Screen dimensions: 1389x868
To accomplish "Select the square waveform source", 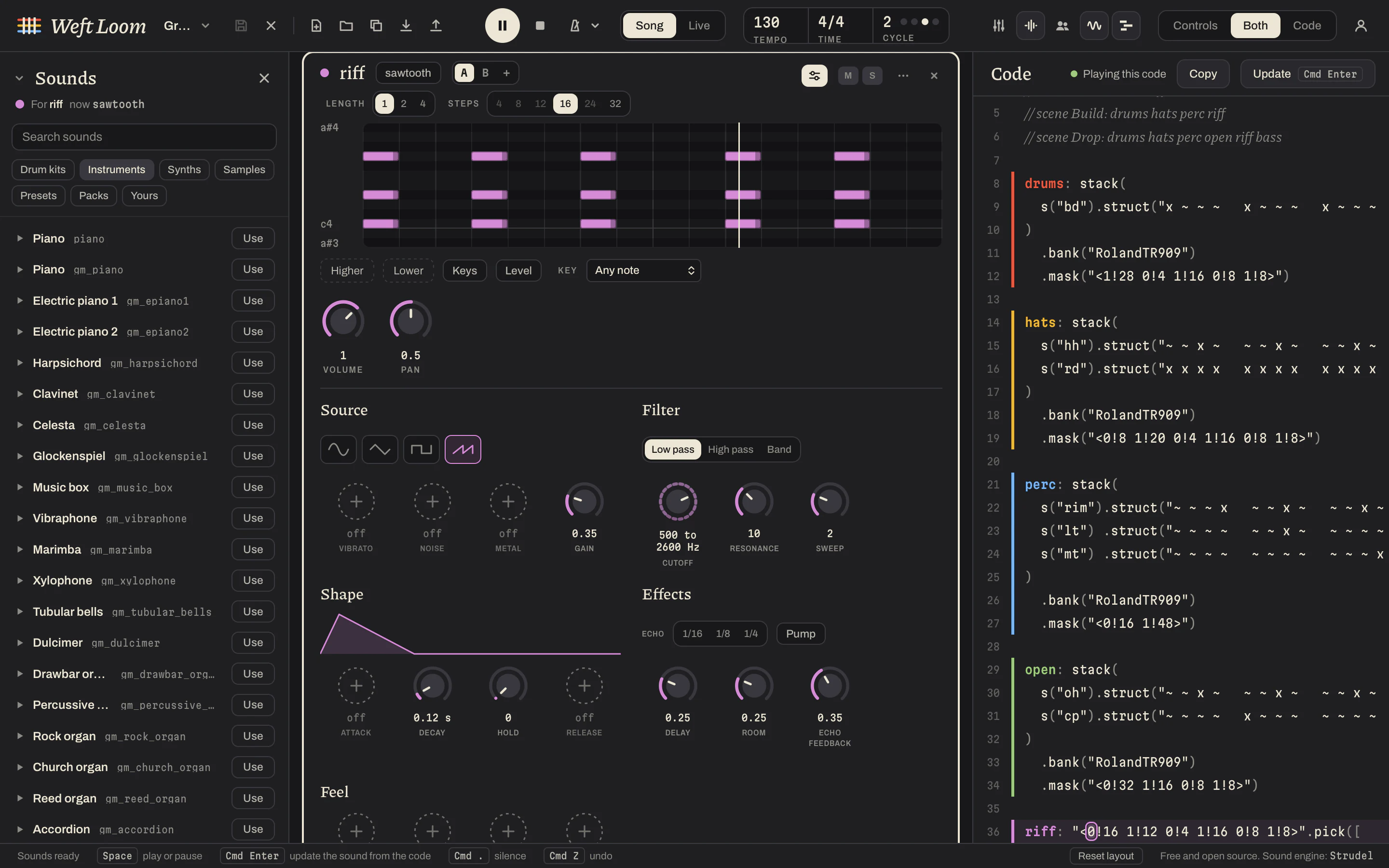I will pyautogui.click(x=422, y=449).
